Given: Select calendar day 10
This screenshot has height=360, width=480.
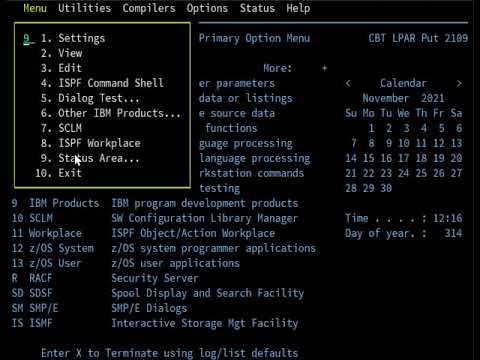Looking at the screenshot, I should click(x=403, y=143).
